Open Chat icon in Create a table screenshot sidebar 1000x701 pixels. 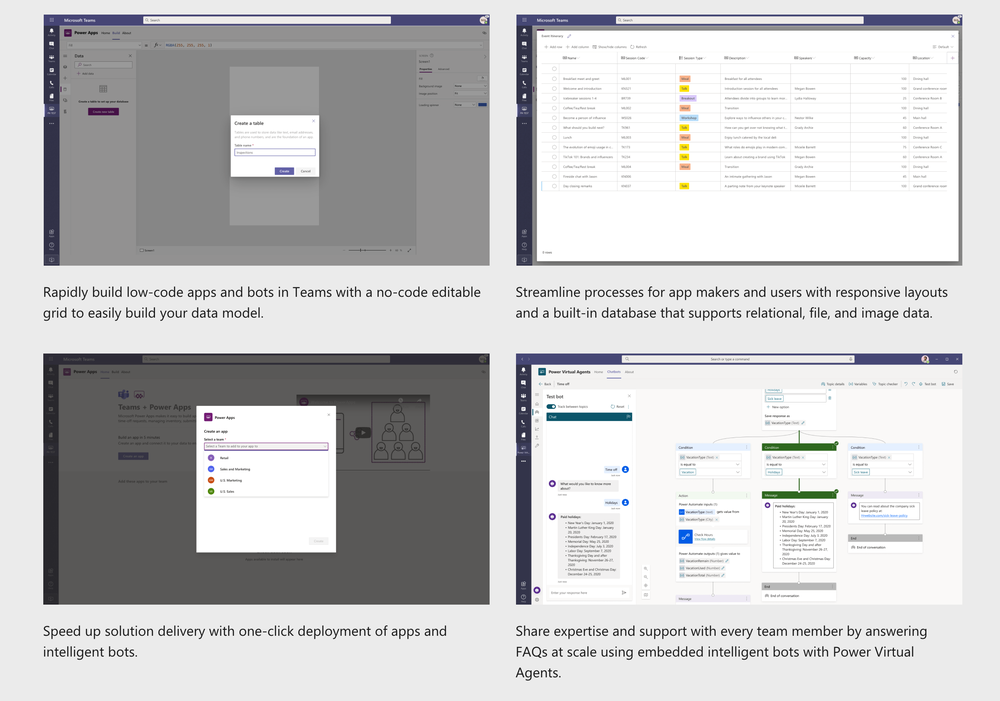coord(52,44)
